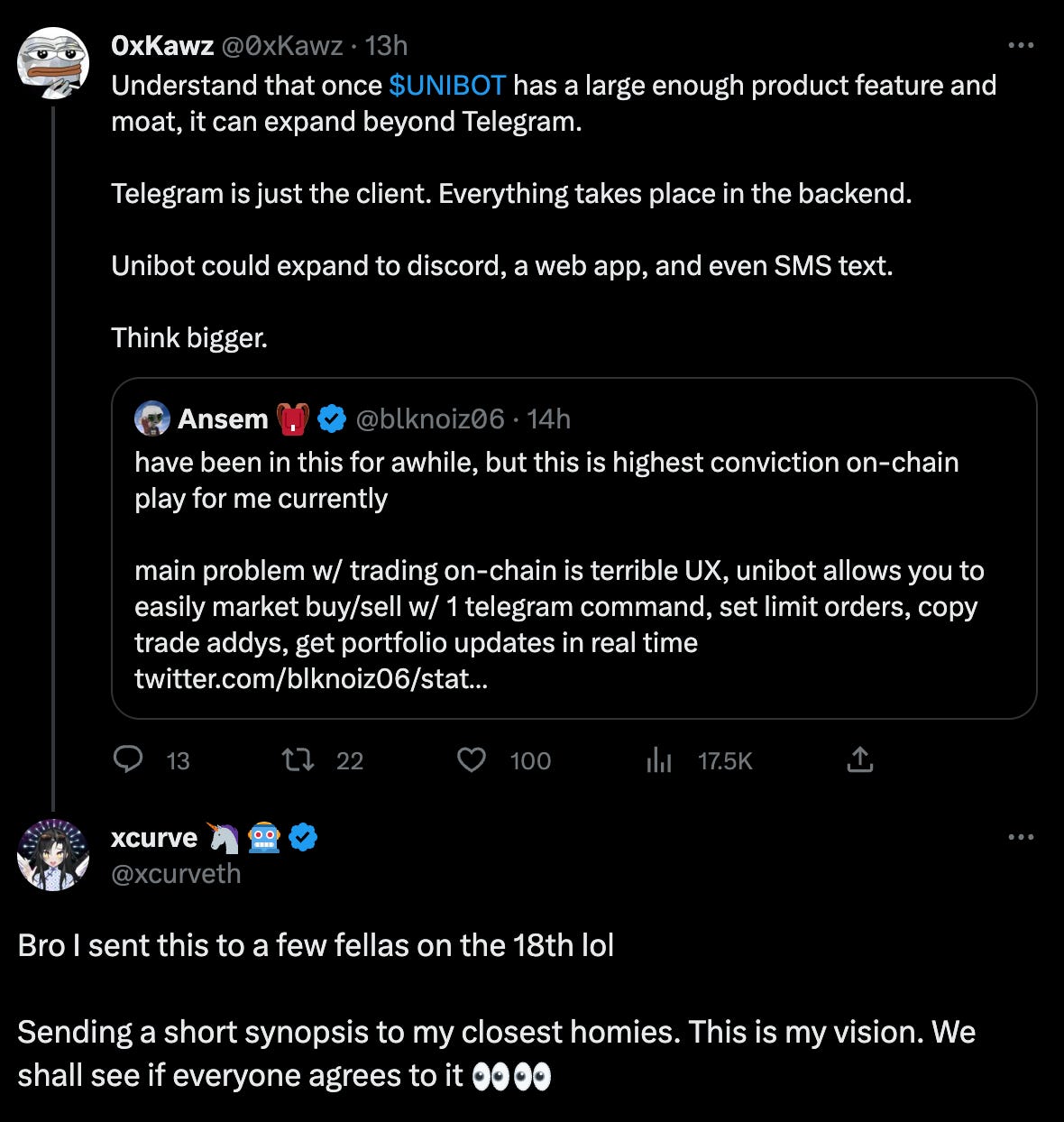Open the $UNIBOT cashtag link

coord(447,86)
